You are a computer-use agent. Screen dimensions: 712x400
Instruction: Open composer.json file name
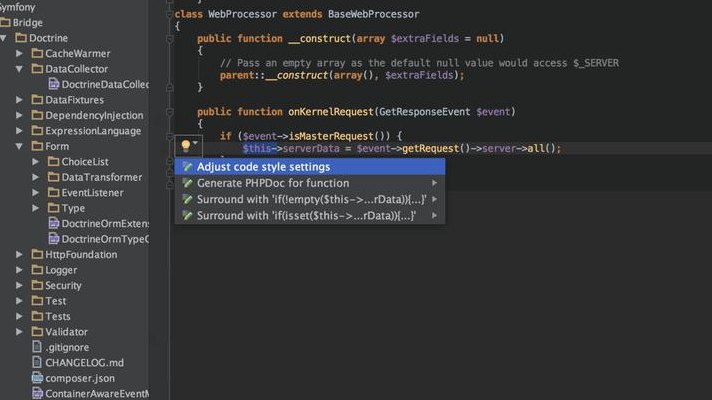click(x=80, y=378)
